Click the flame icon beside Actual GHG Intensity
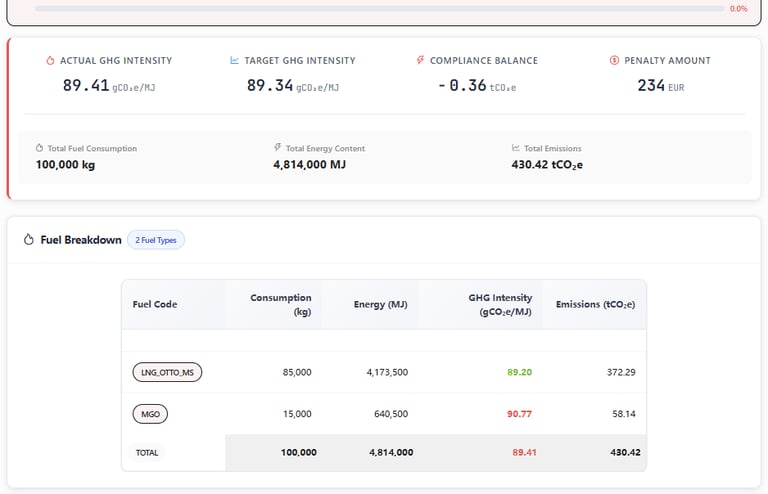Viewport: 768px width, 494px height. (51, 61)
